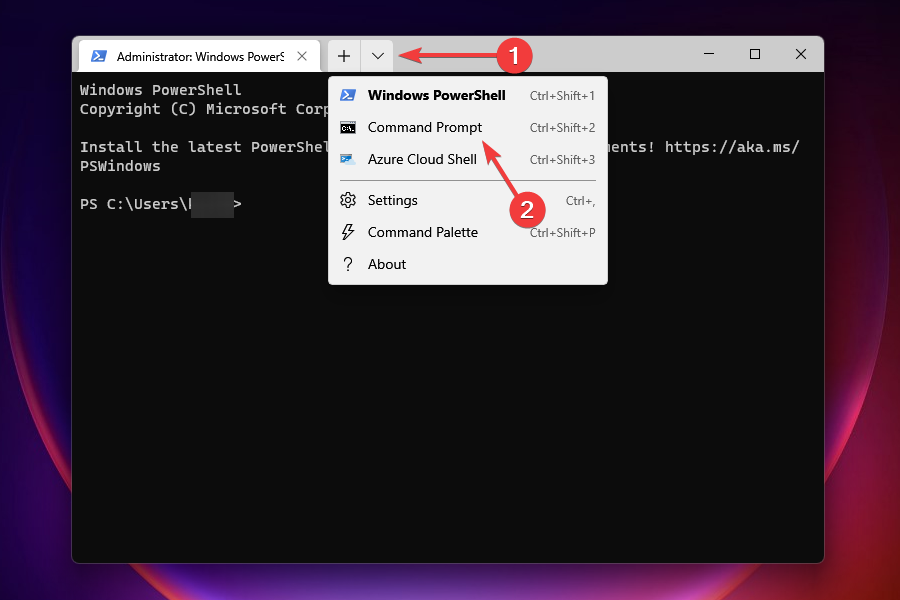
Task: Click the Azure Cloud Shell icon
Action: [x=348, y=159]
